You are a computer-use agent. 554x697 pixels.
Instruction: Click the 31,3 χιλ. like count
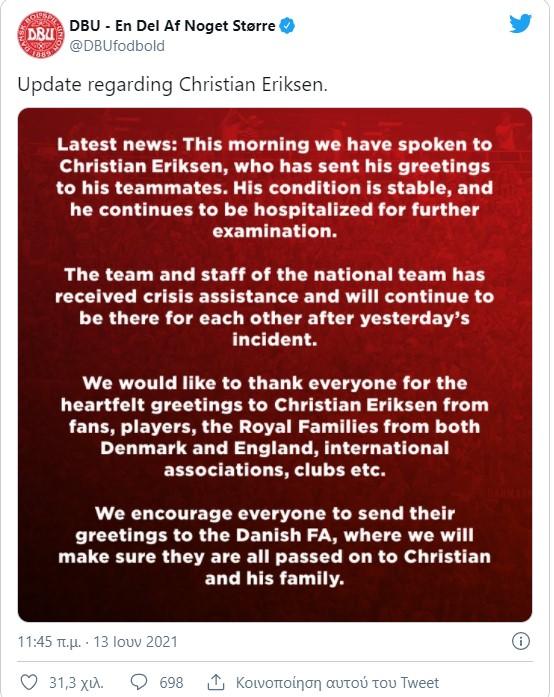(x=76, y=682)
